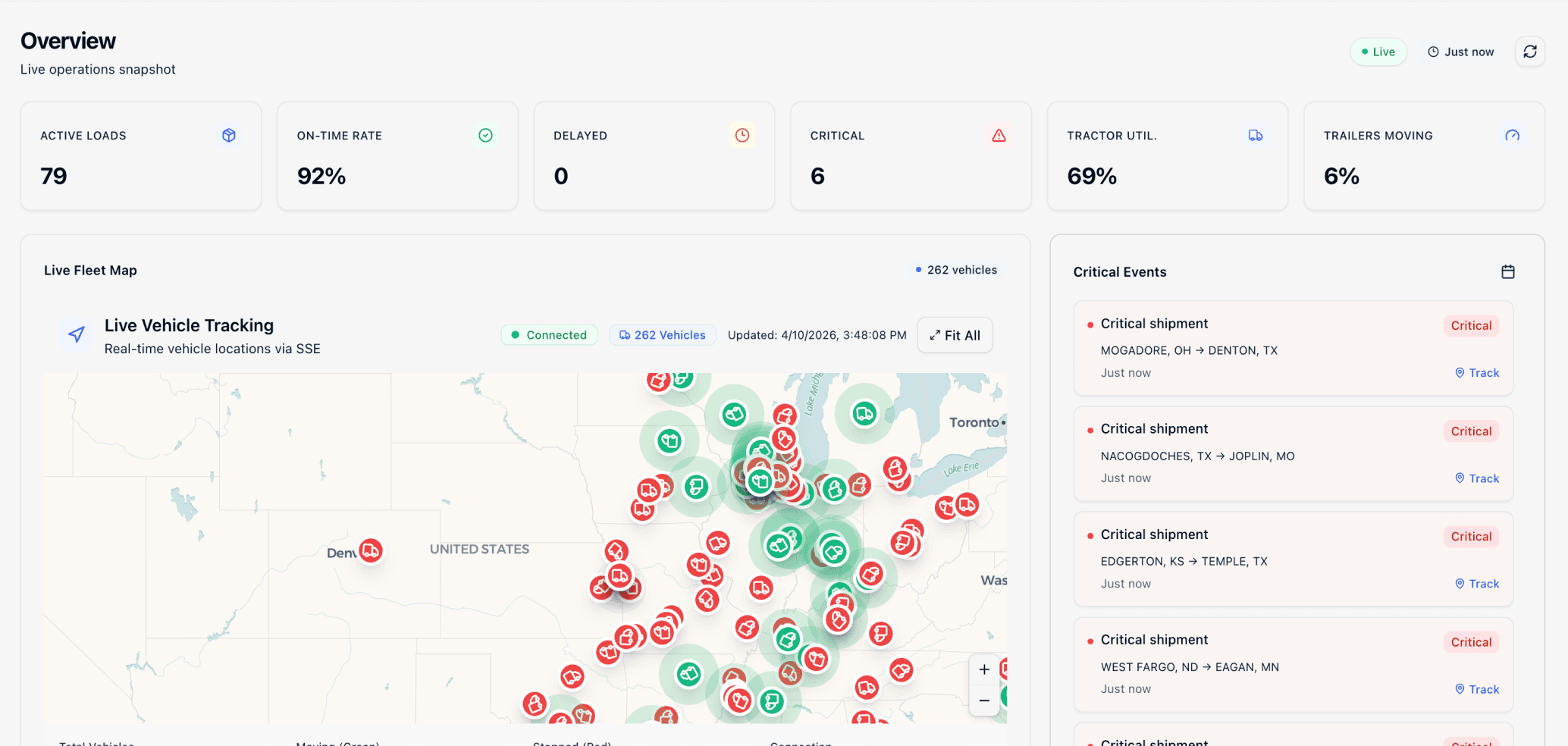Image resolution: width=1568 pixels, height=746 pixels.
Task: Click the Critical warning triangle icon
Action: pyautogui.click(x=999, y=135)
